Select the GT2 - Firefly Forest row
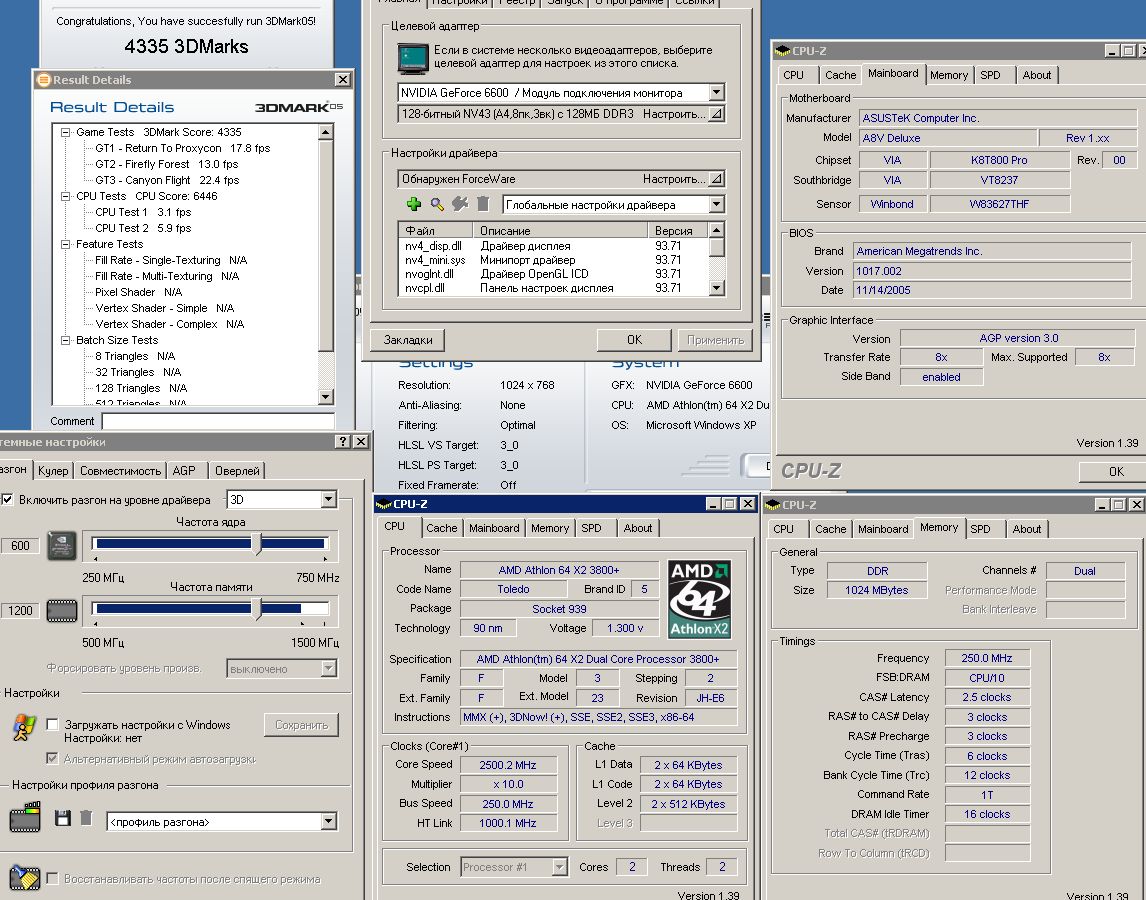The height and width of the screenshot is (900, 1146). [167, 165]
